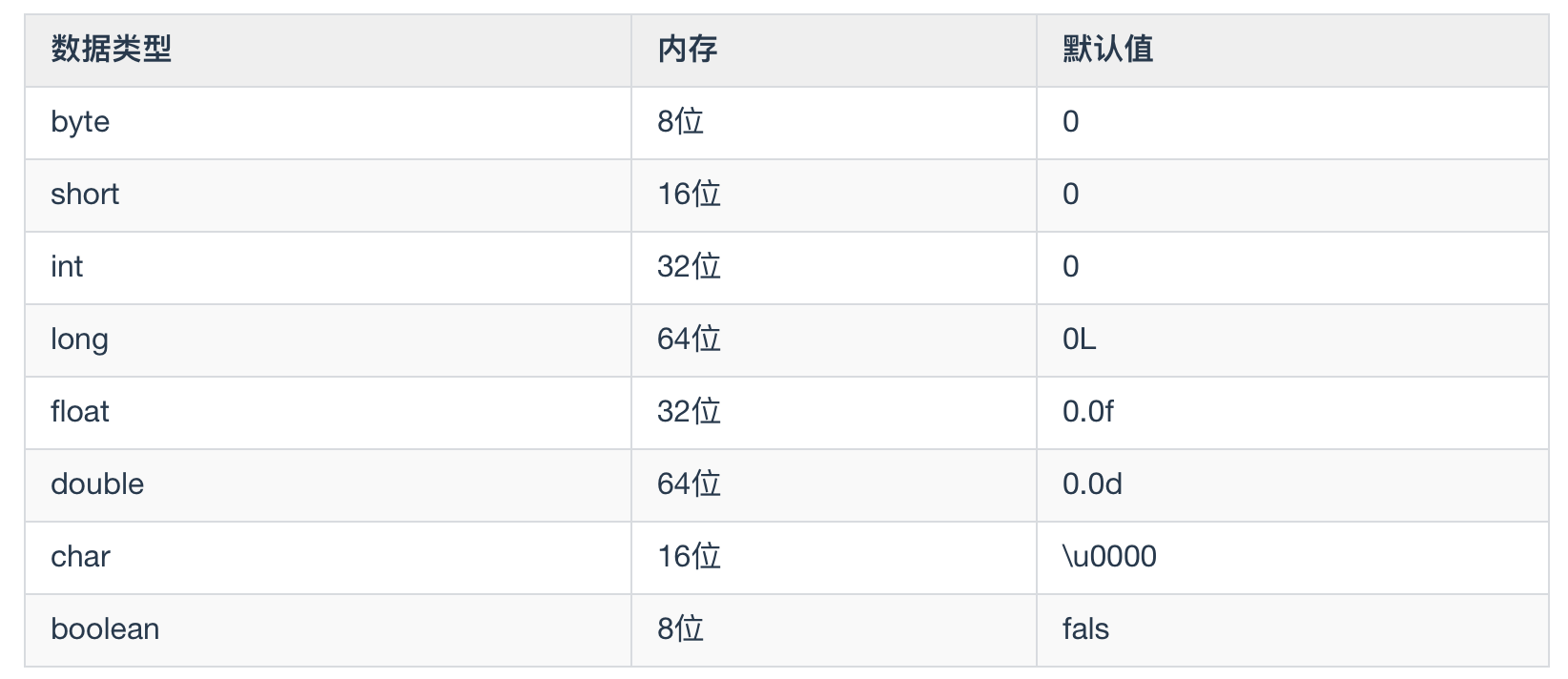Click the 内存 column header
Image resolution: width=1568 pixels, height=679 pixels.
coord(687,50)
